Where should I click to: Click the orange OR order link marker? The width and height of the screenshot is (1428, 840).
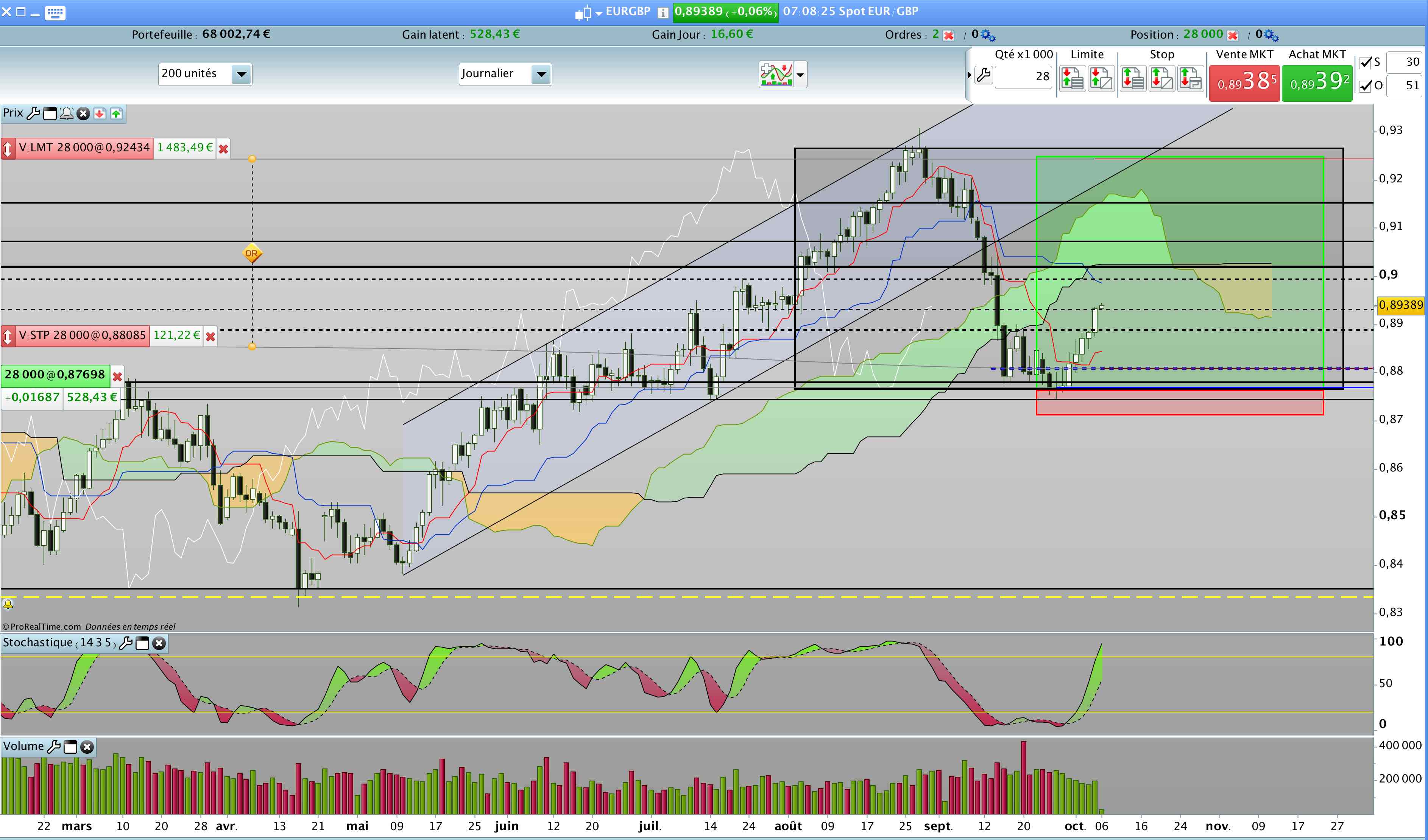[252, 253]
